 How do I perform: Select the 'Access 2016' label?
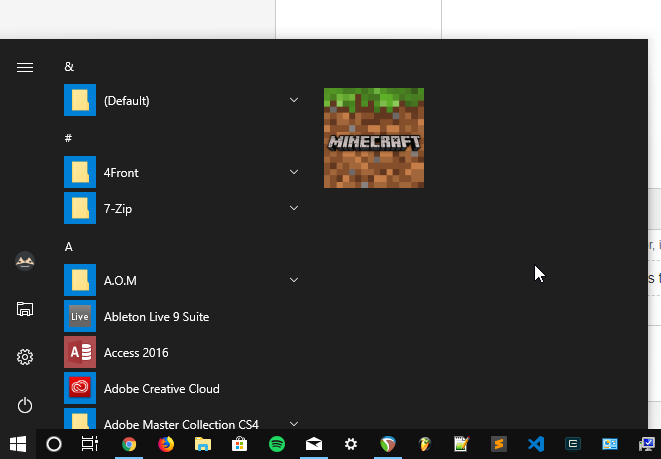coord(136,353)
